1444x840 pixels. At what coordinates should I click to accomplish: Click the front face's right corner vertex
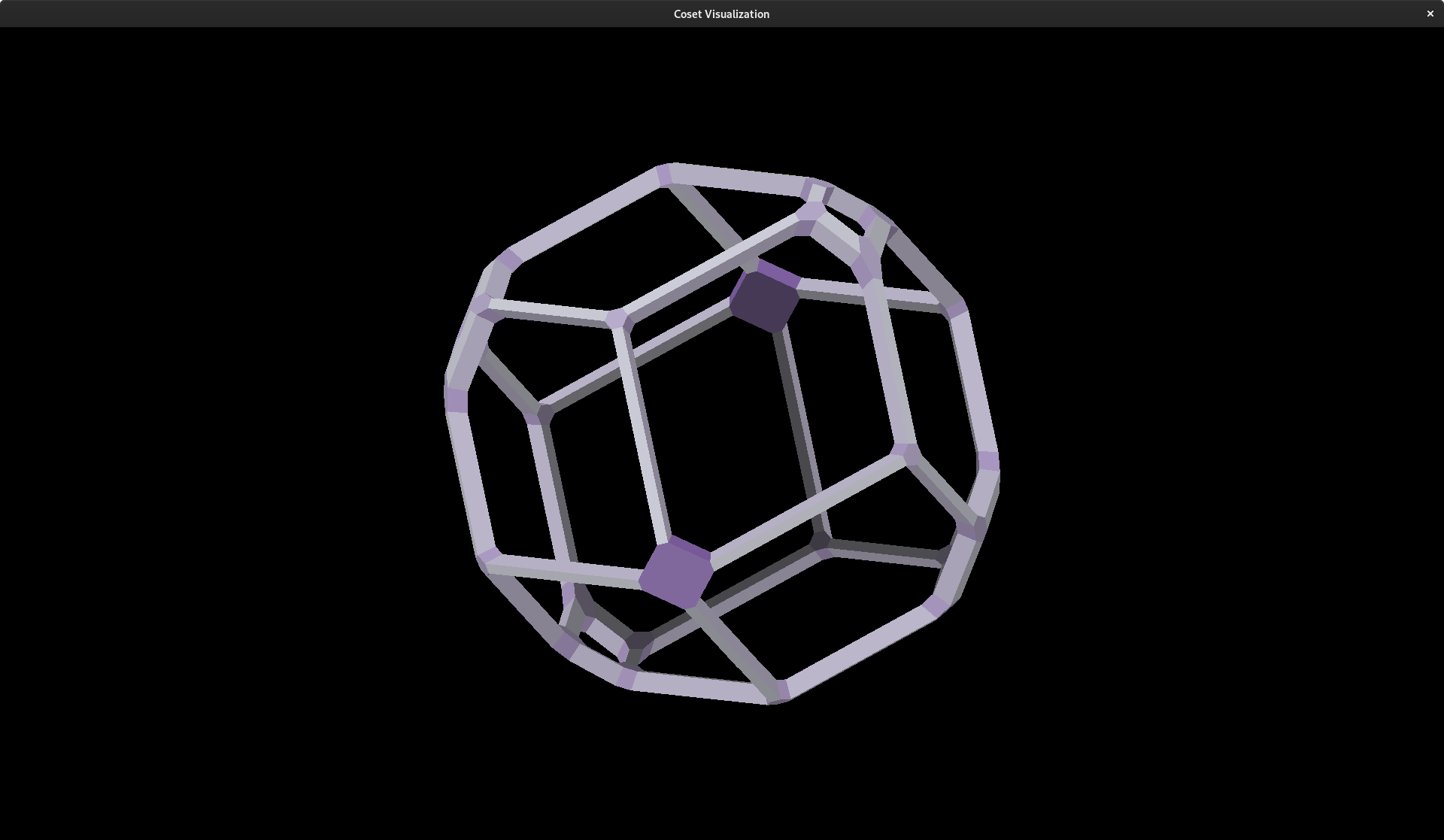905,453
